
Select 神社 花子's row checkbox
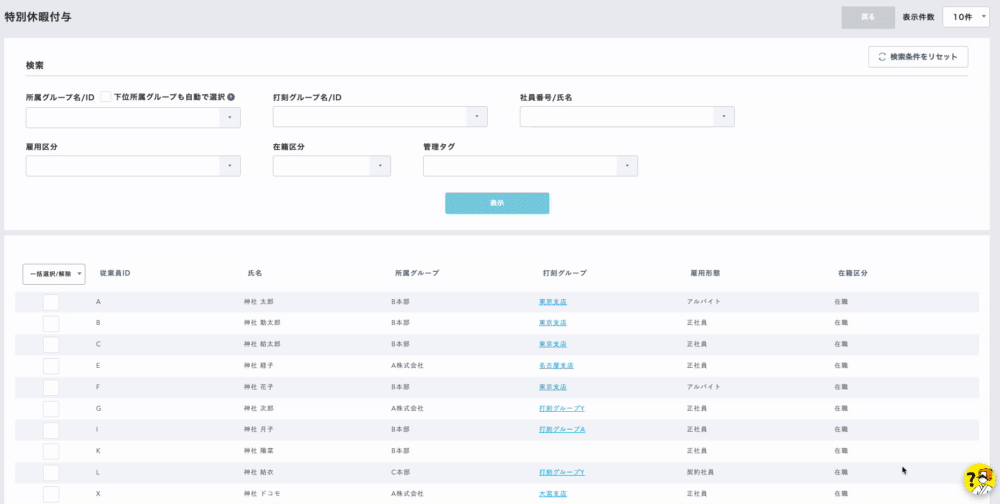[51, 387]
